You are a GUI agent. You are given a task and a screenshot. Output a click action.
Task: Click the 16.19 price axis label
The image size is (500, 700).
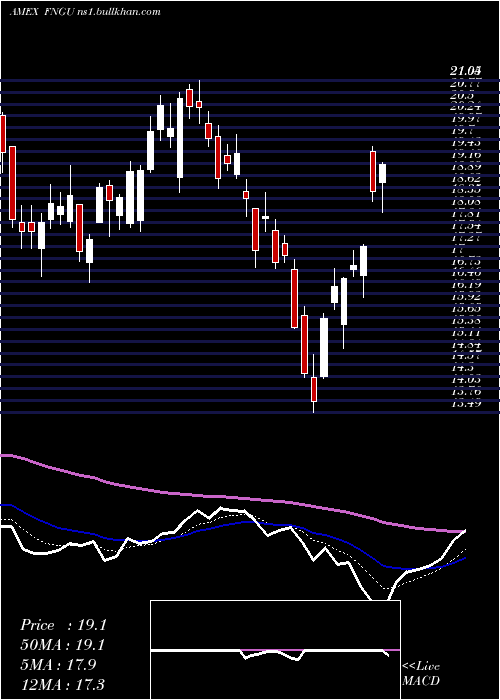pyautogui.click(x=466, y=284)
